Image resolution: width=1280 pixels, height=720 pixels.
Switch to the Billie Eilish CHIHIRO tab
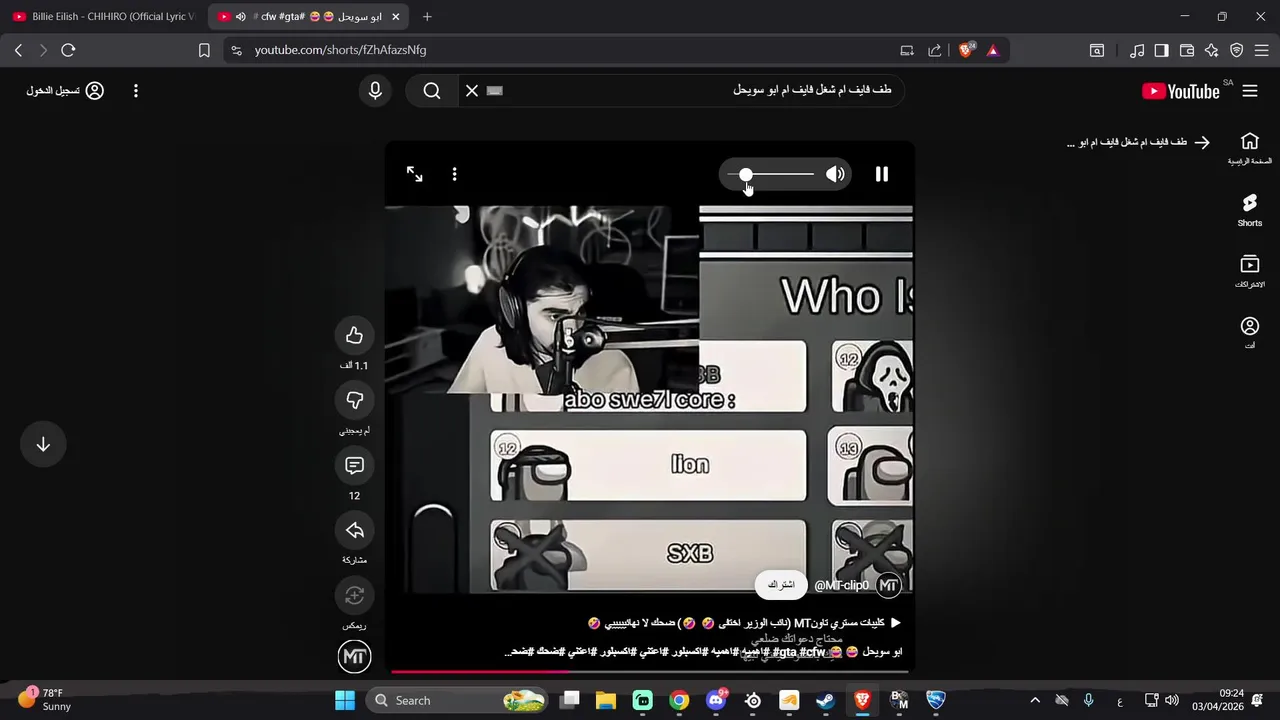tap(104, 17)
